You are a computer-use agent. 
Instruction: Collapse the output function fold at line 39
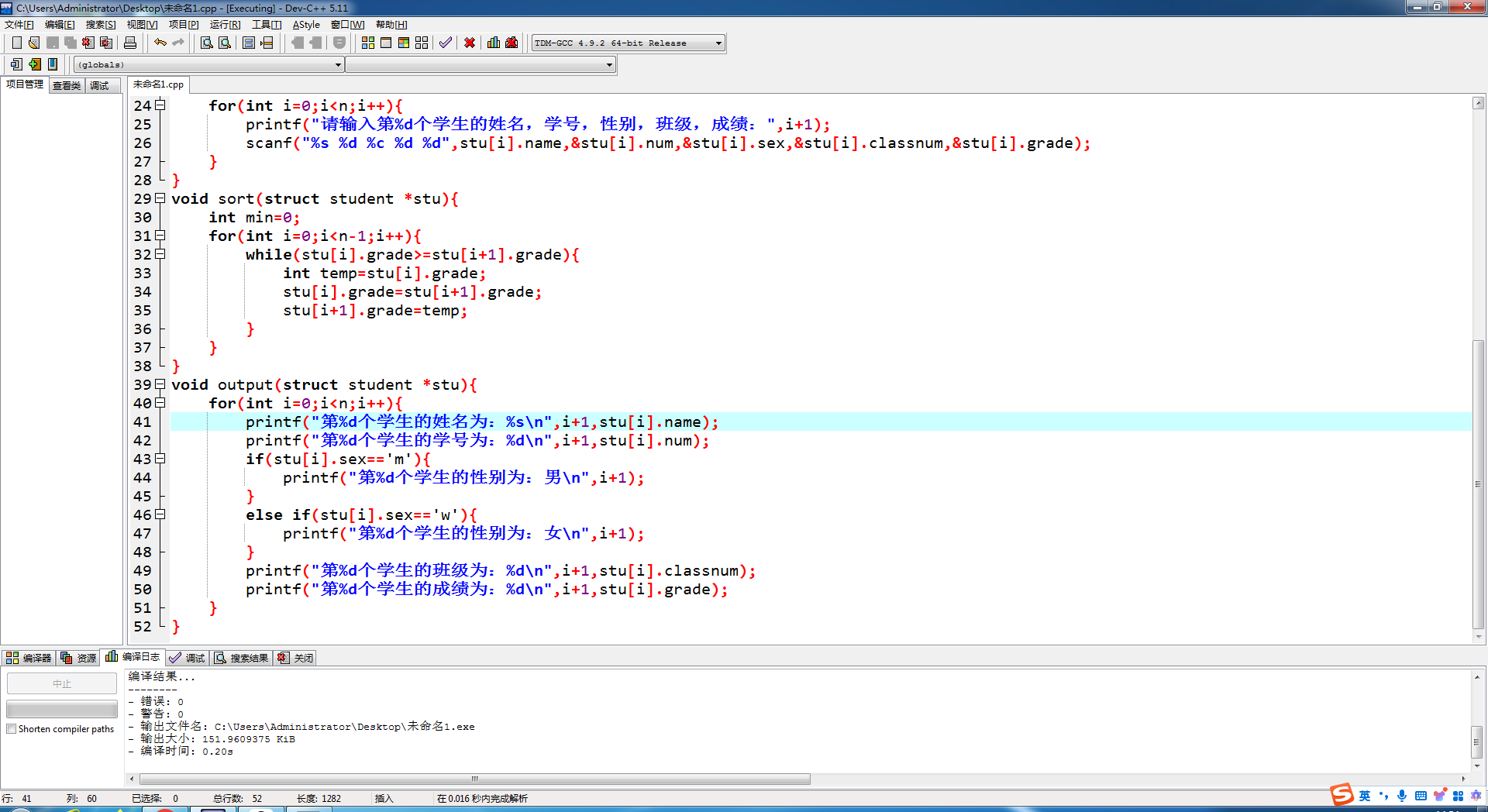pyautogui.click(x=160, y=384)
